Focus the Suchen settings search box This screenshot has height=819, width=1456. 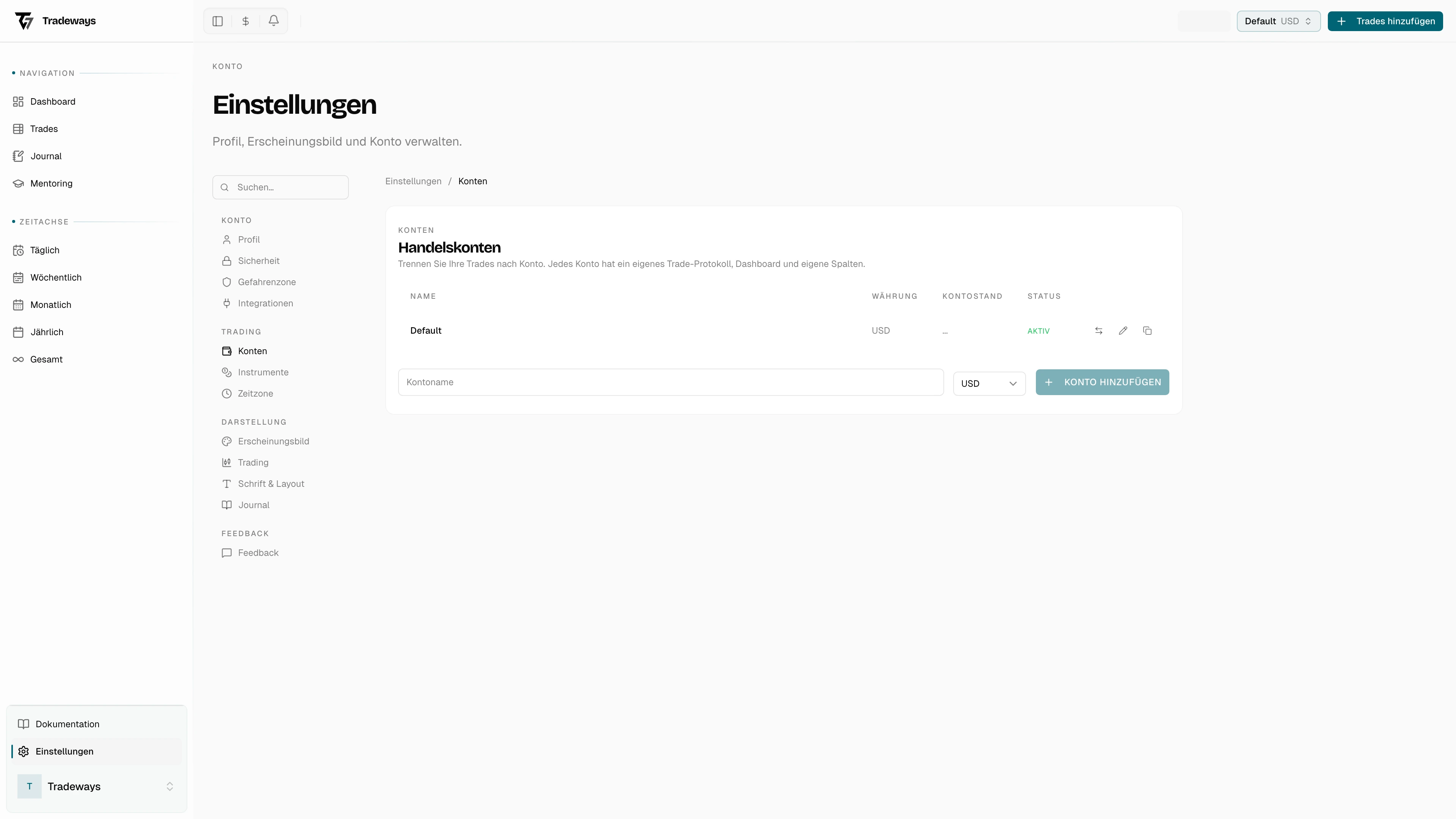pos(281,187)
